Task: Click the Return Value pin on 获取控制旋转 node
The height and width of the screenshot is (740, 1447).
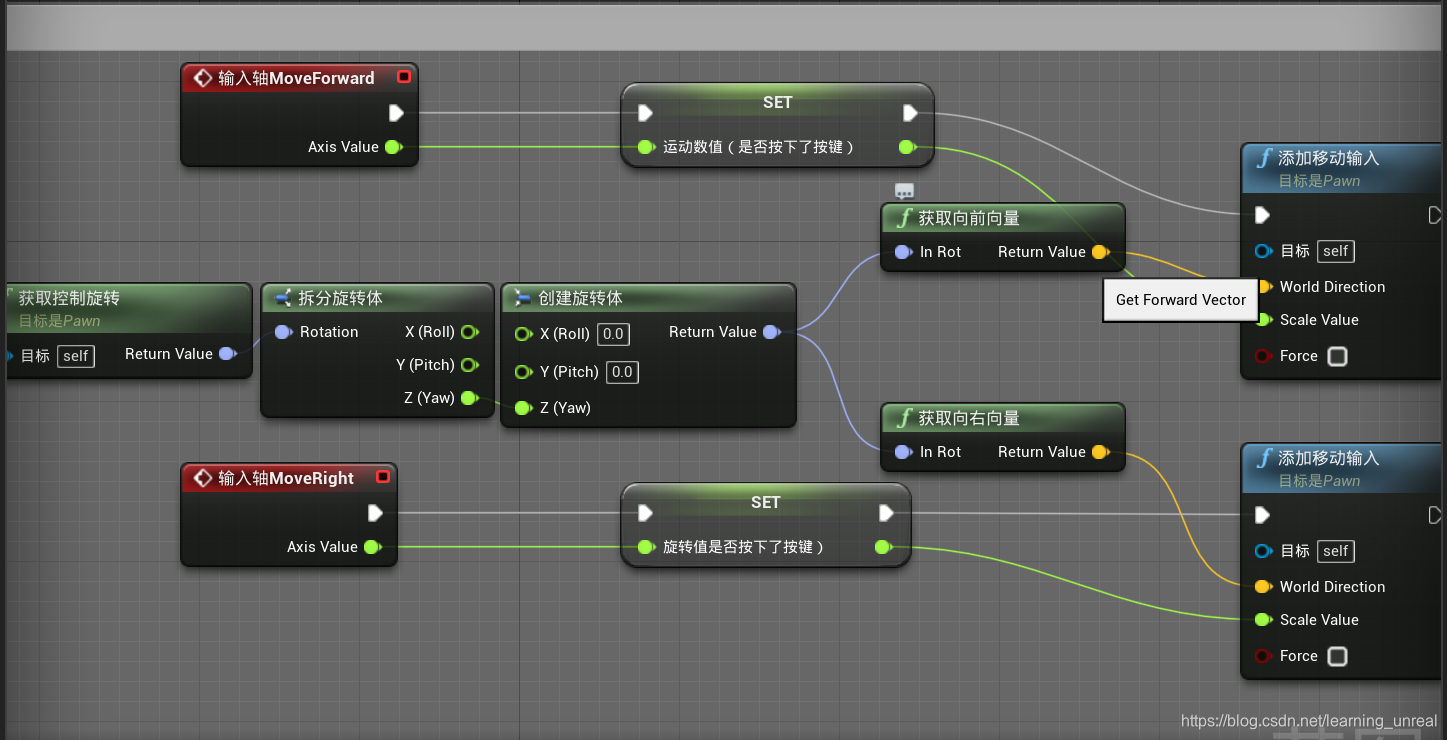Action: 227,354
